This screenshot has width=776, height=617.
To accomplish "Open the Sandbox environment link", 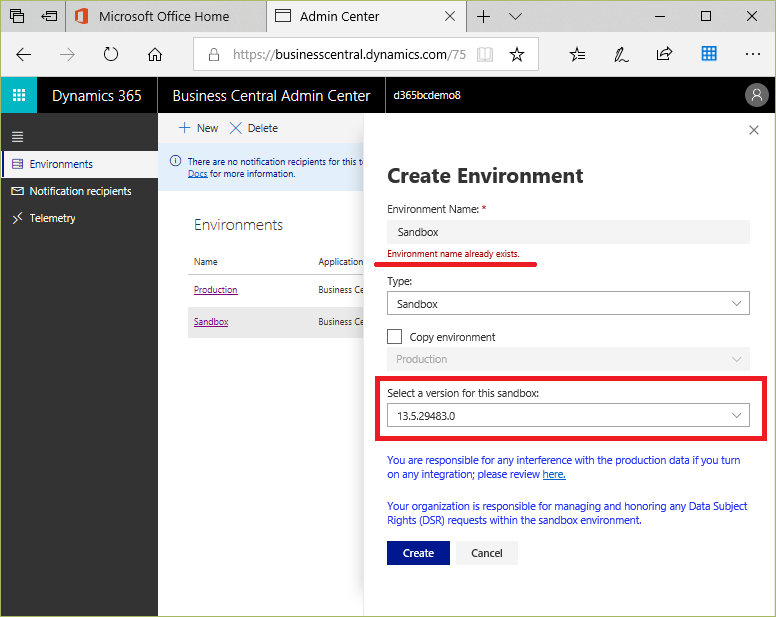I will point(211,322).
